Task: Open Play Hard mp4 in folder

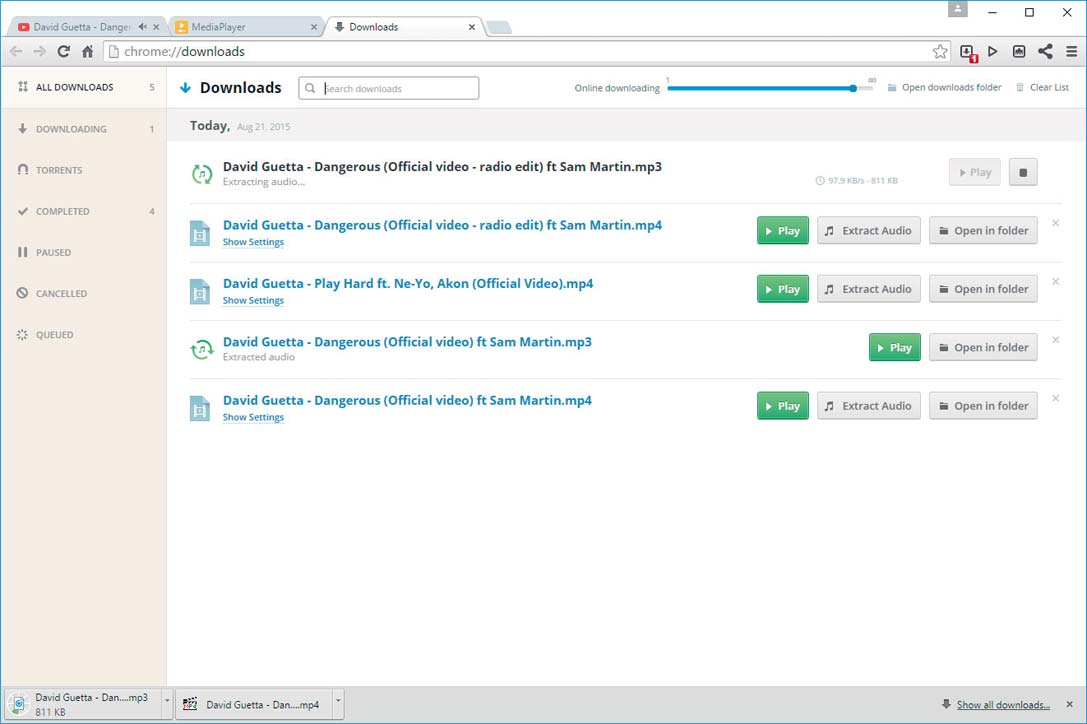Action: tap(983, 289)
